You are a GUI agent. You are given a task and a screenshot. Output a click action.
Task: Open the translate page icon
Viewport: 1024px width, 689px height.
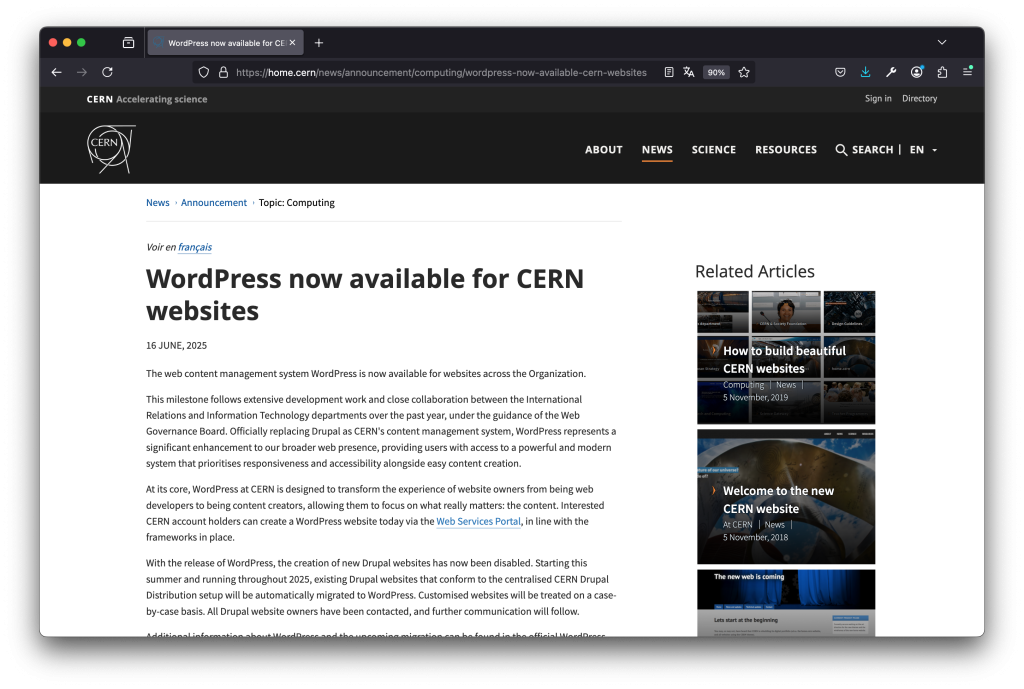(x=689, y=72)
